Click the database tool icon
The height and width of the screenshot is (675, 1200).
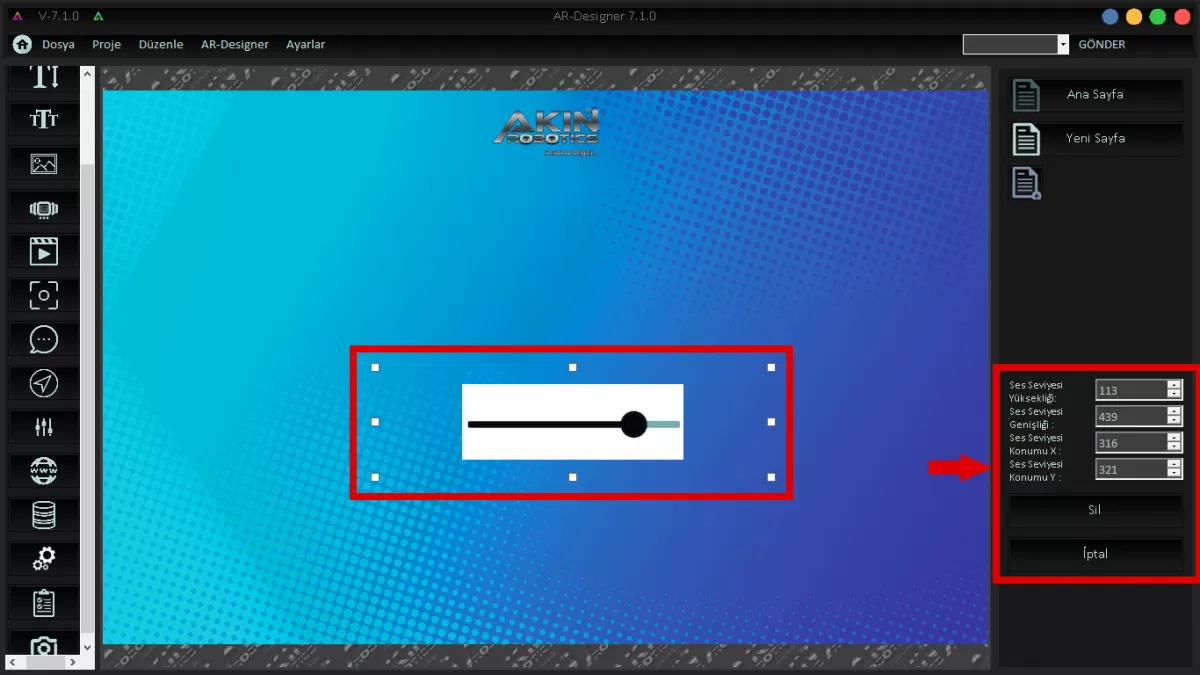[44, 514]
